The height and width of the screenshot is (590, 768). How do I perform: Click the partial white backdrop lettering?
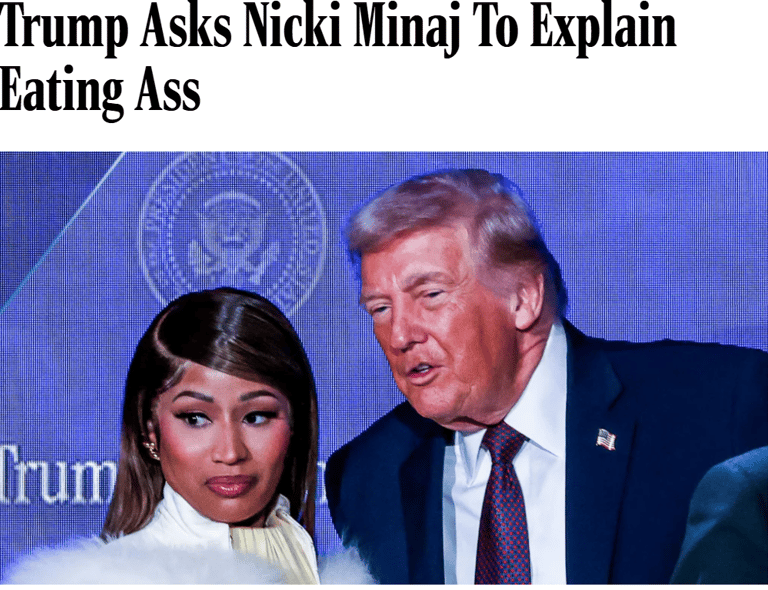tap(55, 475)
